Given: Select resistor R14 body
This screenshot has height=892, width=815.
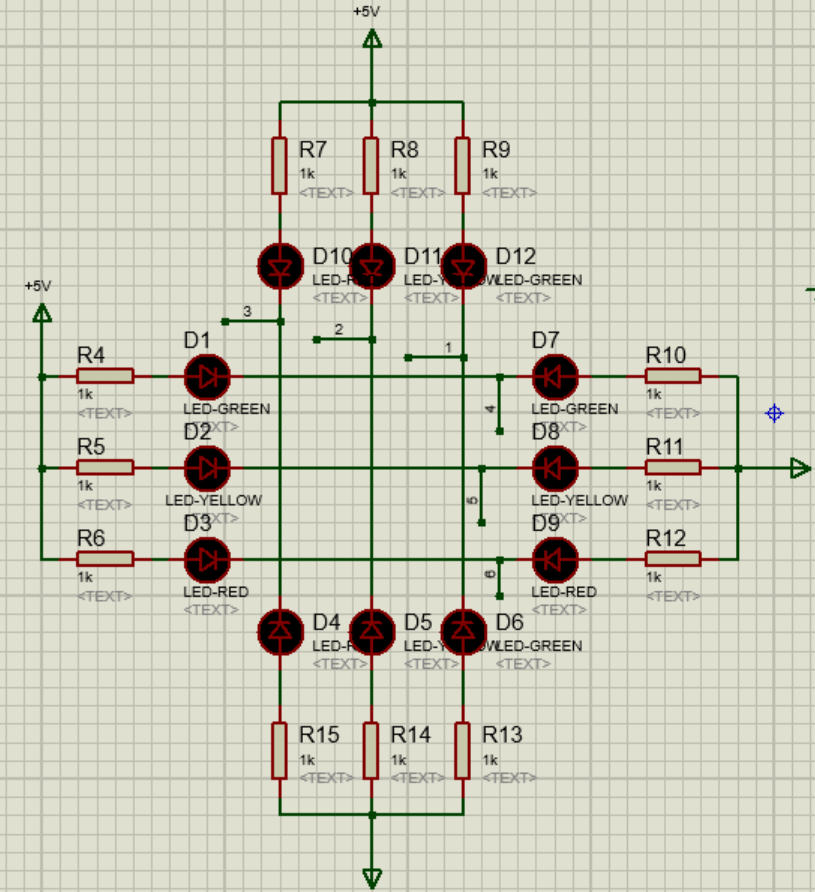Looking at the screenshot, I should (372, 751).
